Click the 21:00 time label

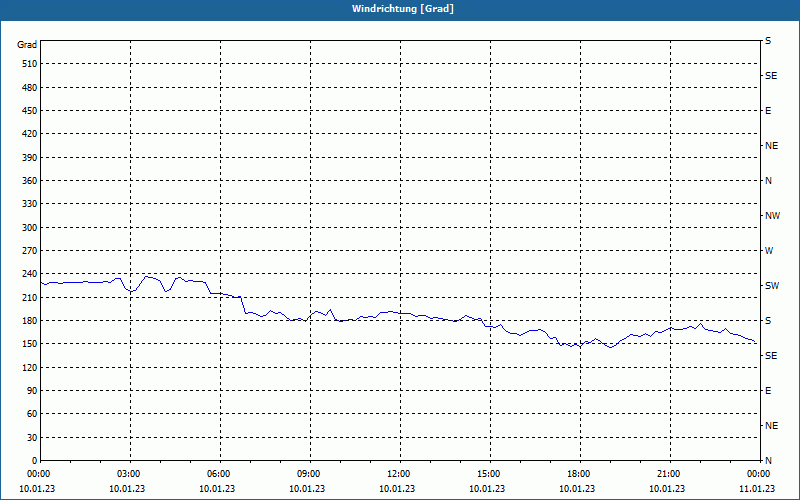669,474
